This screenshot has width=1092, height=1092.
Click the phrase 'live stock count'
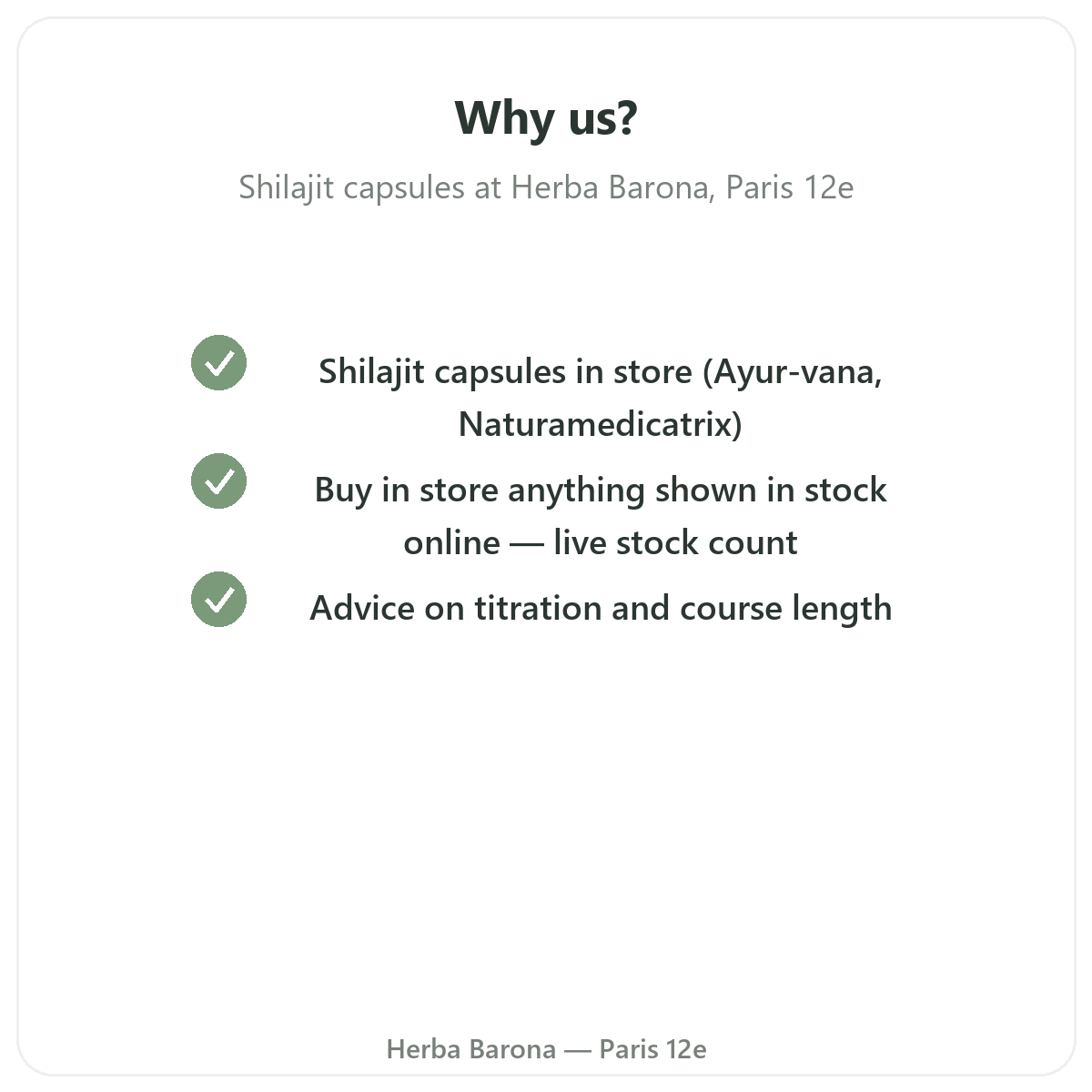coord(675,543)
